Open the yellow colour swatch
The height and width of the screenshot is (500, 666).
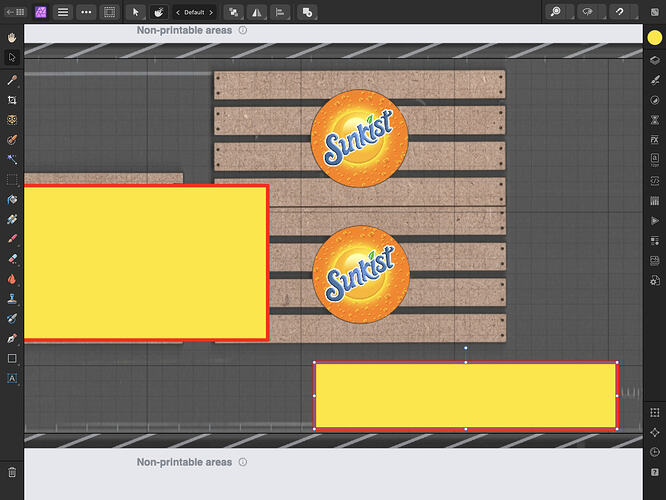pyautogui.click(x=655, y=37)
